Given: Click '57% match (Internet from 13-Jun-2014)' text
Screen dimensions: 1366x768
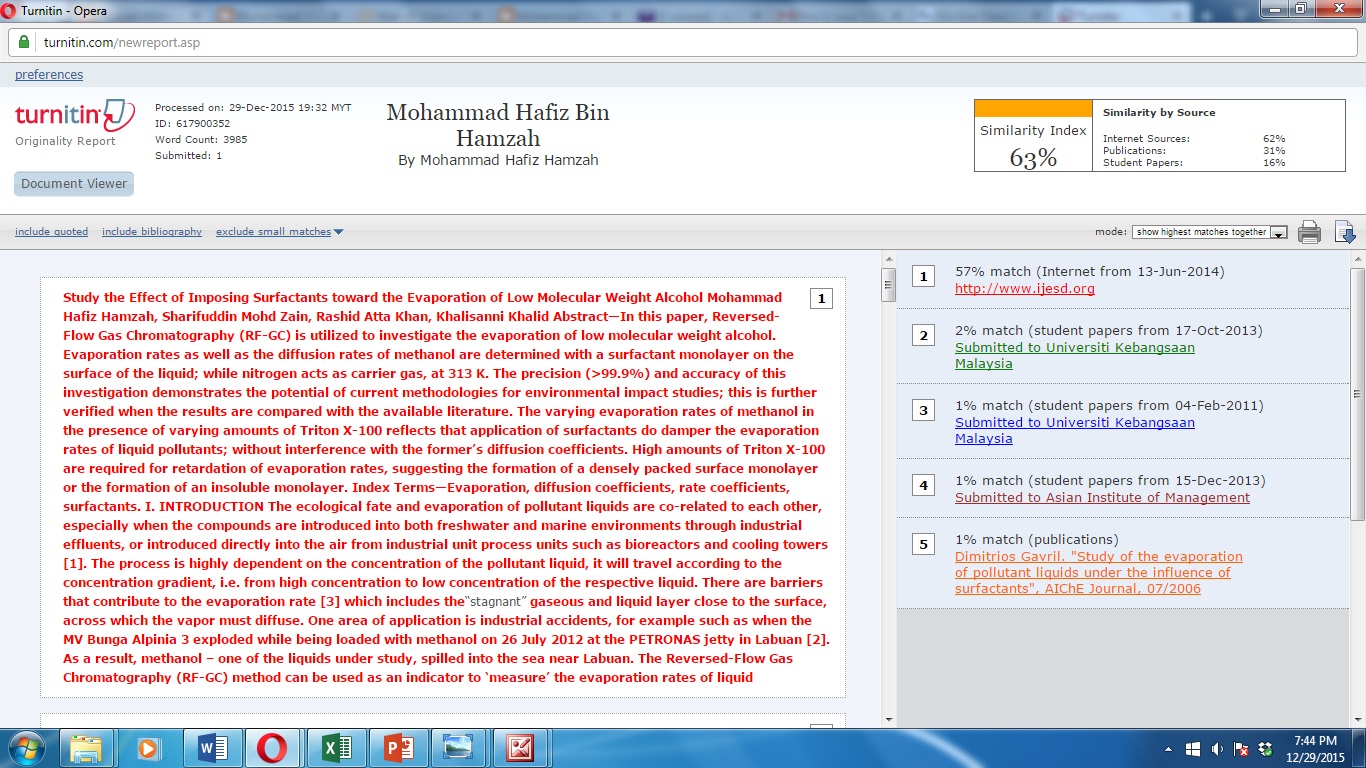Looking at the screenshot, I should [x=1090, y=271].
